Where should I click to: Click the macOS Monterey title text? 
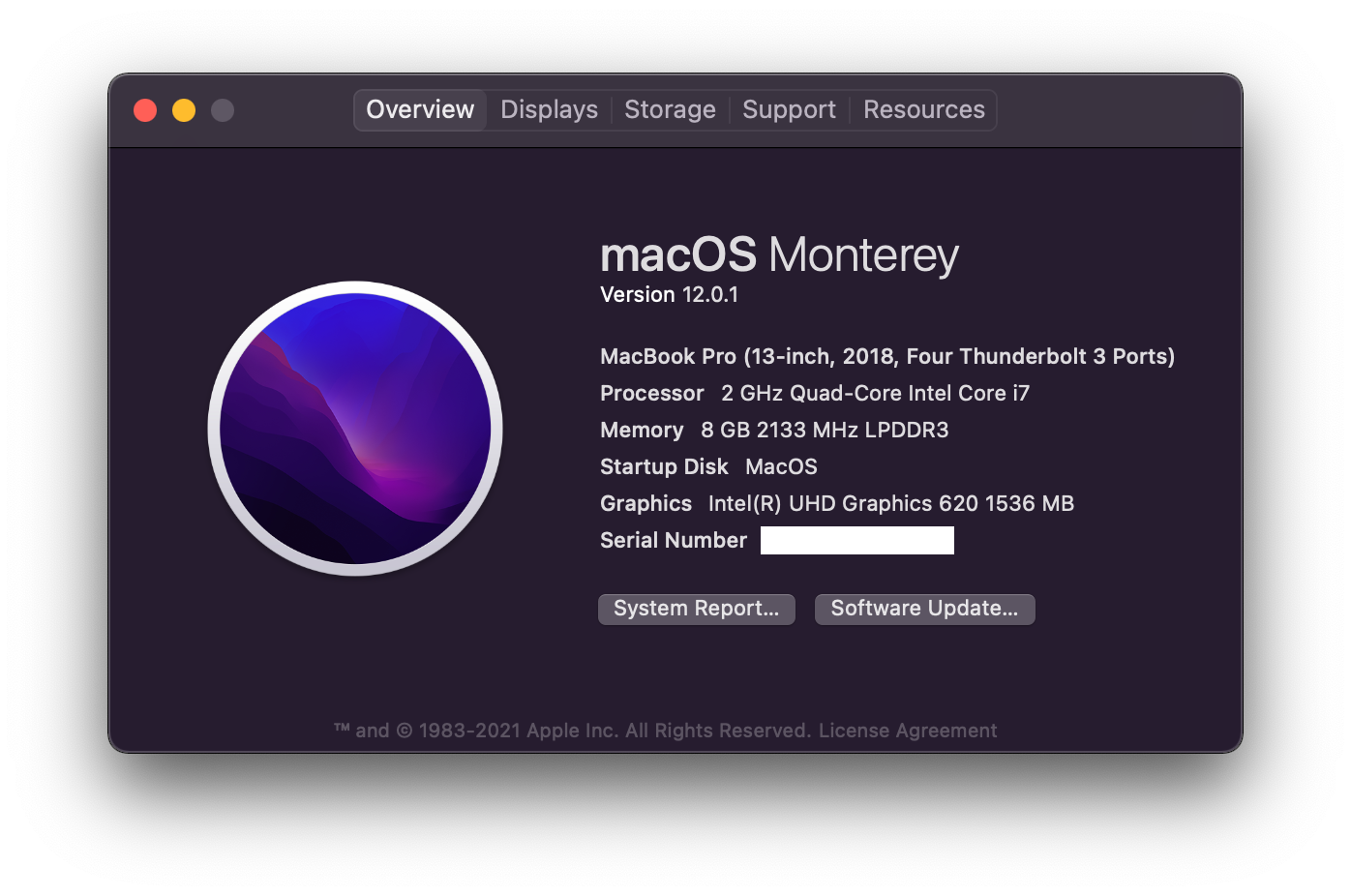779,255
